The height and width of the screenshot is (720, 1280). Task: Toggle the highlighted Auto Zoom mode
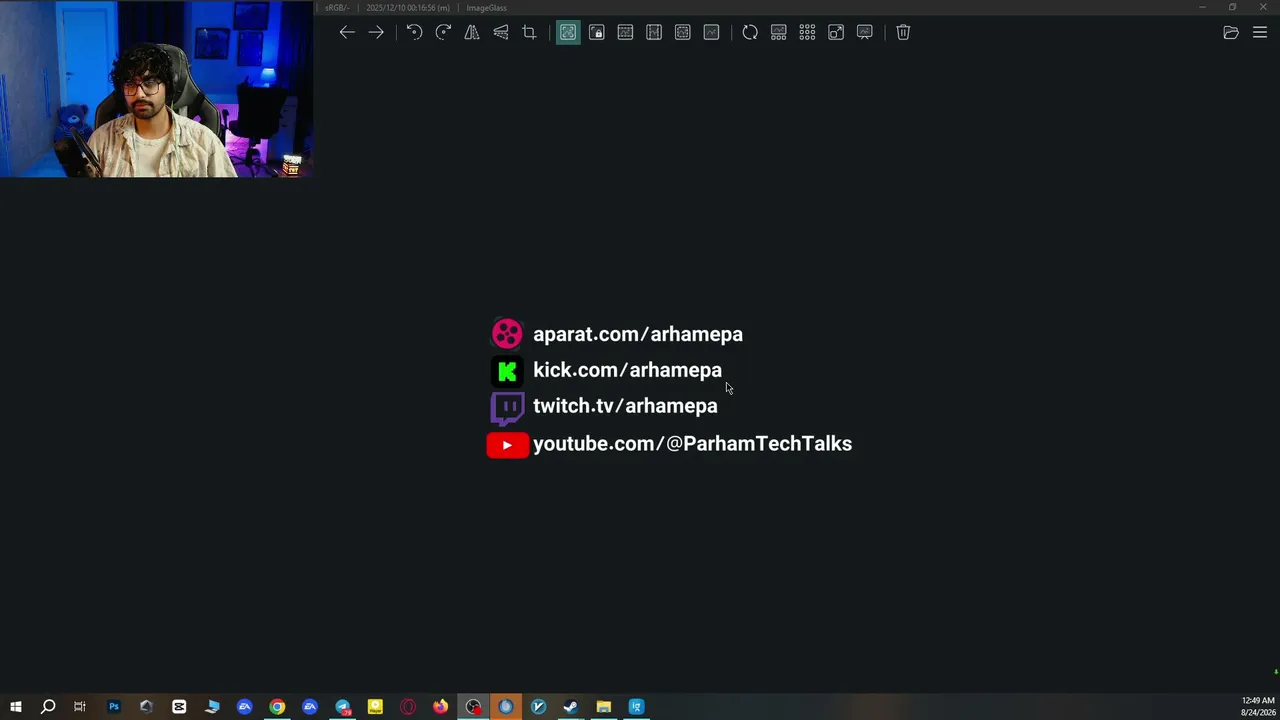(568, 32)
